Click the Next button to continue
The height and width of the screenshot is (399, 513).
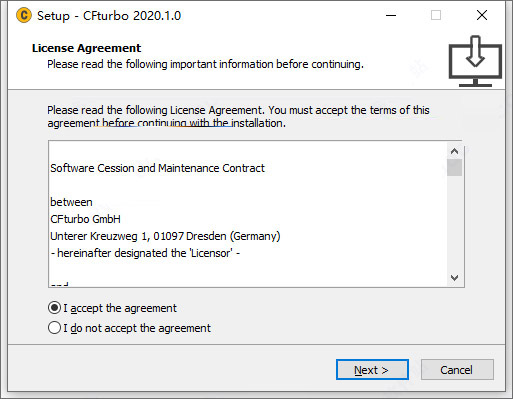(372, 370)
